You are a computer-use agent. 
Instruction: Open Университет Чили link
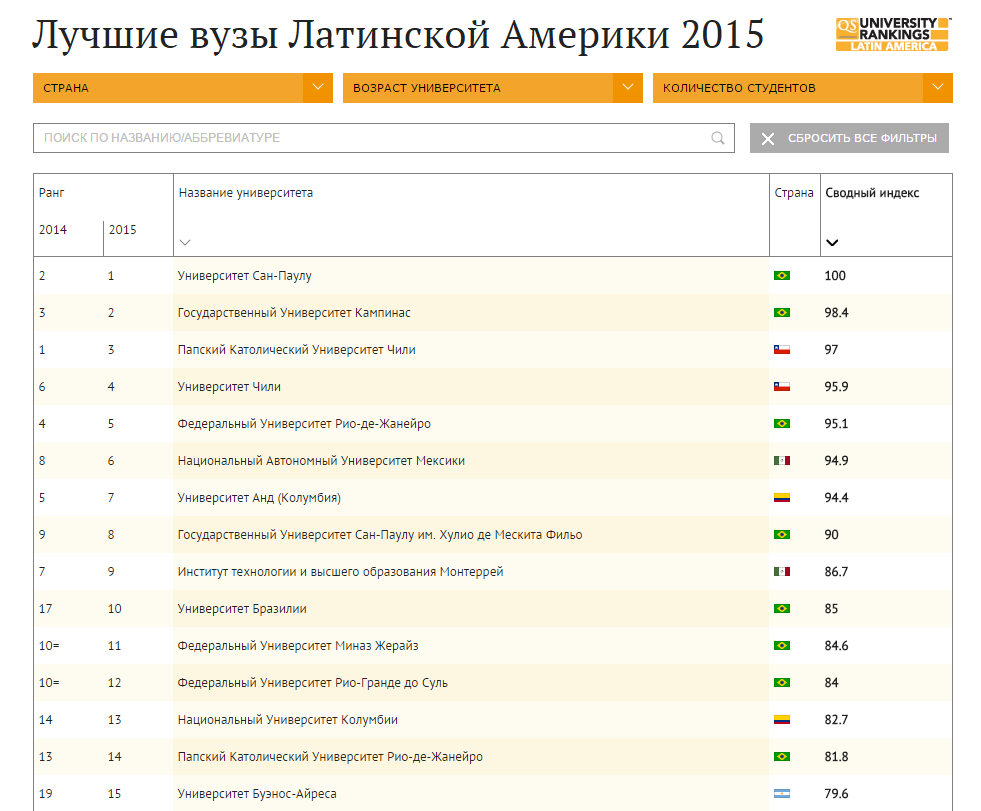[x=229, y=386]
